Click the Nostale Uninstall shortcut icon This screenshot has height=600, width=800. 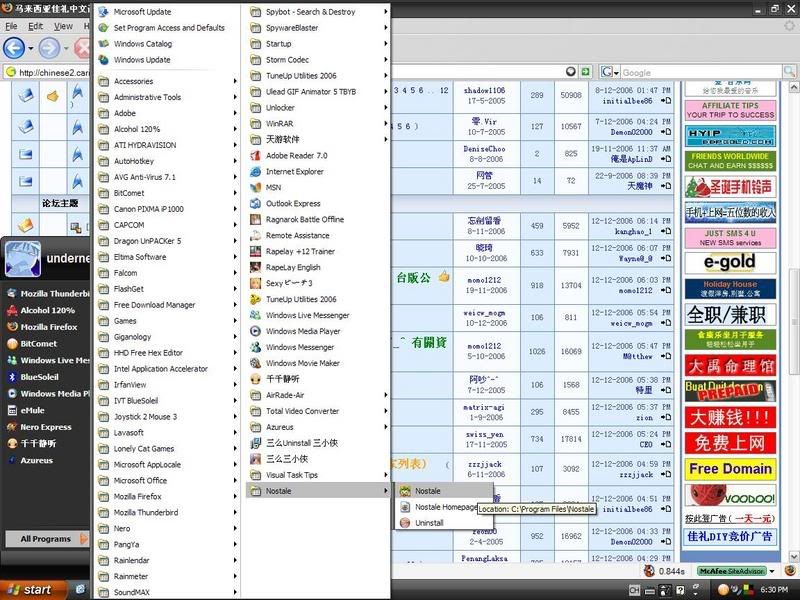coord(405,523)
